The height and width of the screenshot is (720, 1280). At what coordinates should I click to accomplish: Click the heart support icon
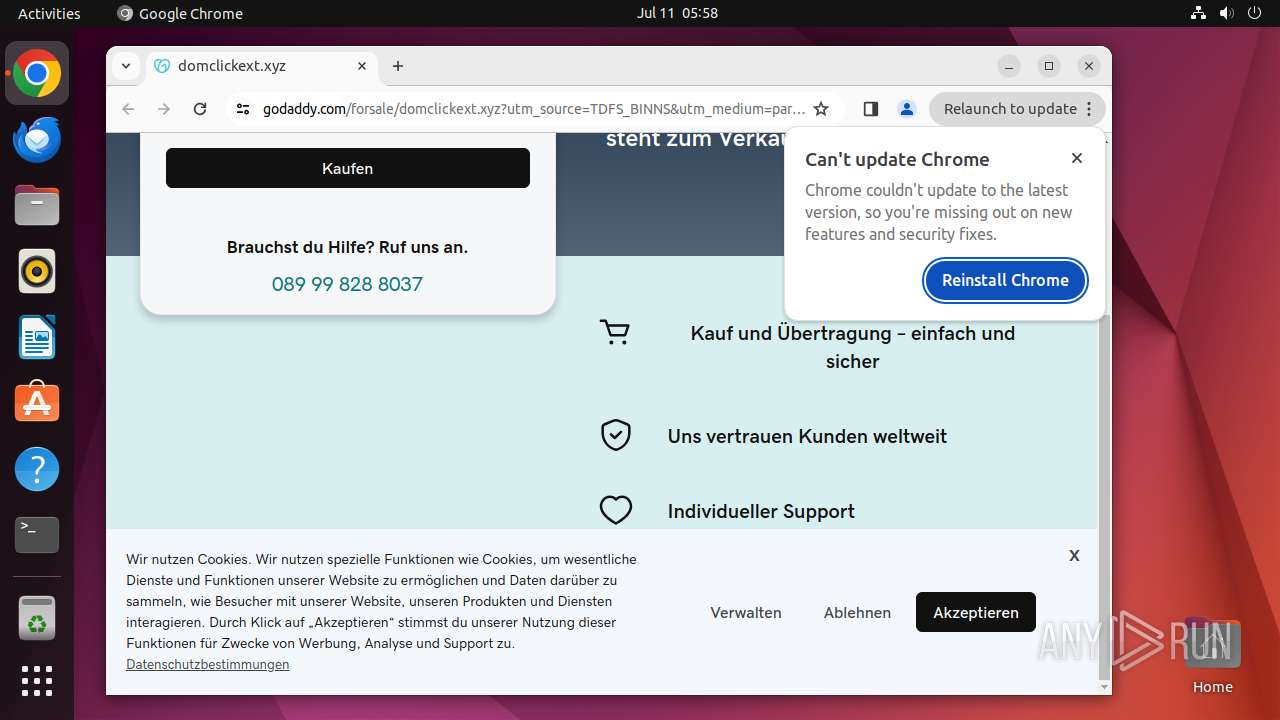[615, 510]
